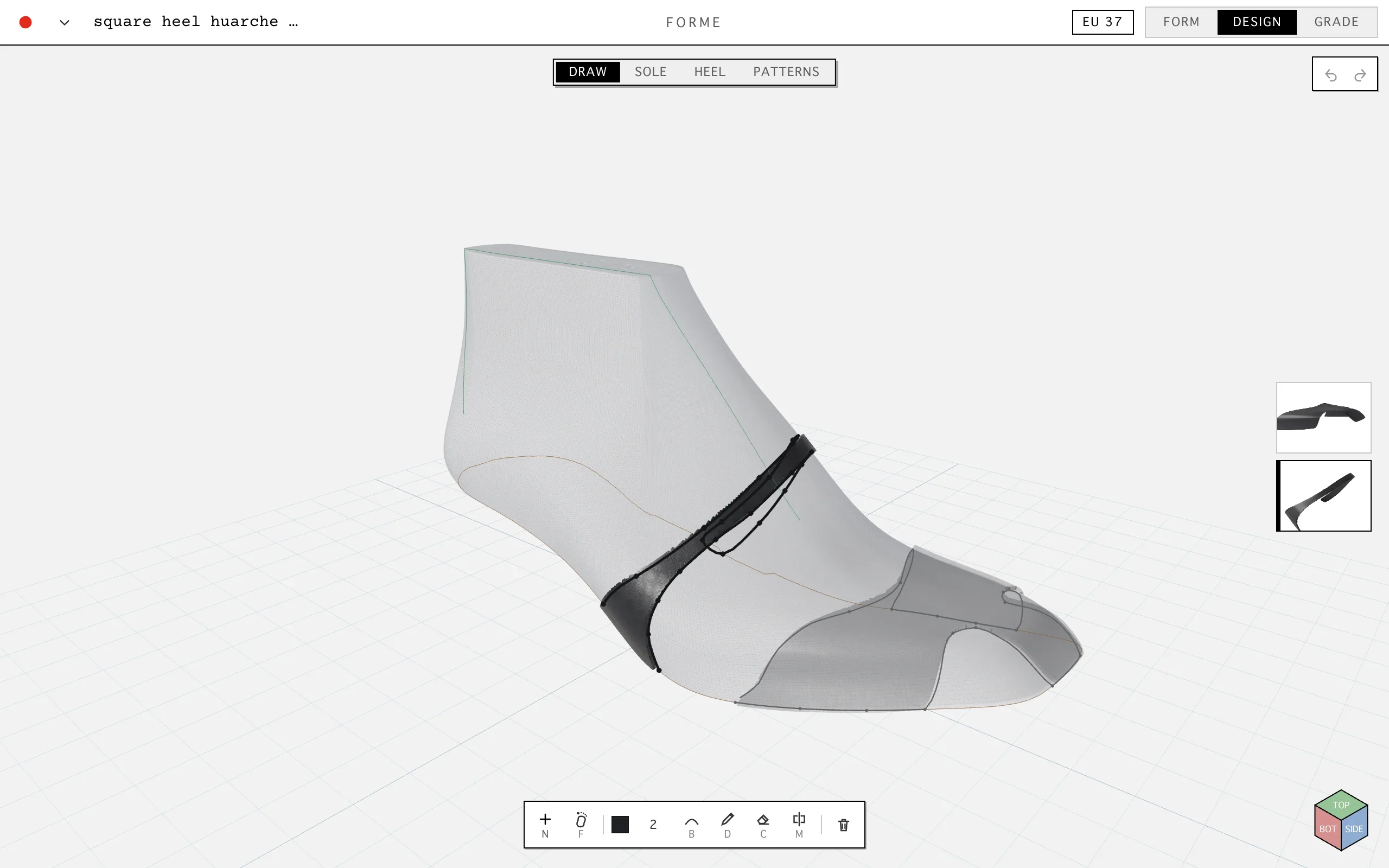Screen dimensions: 1389x868
Task: Switch to the DRAW tab
Action: tap(588, 72)
